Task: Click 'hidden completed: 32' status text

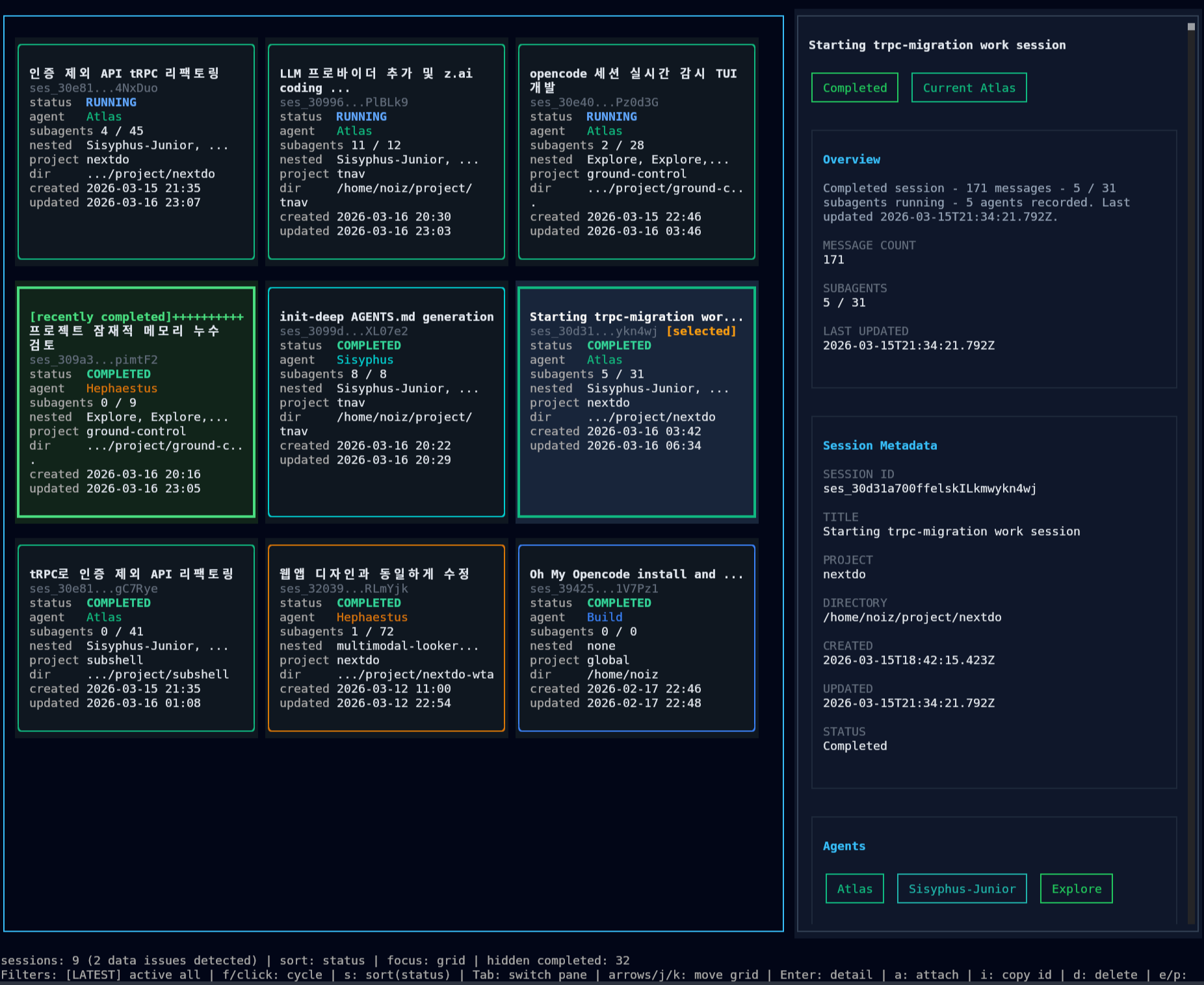Action: pos(558,960)
